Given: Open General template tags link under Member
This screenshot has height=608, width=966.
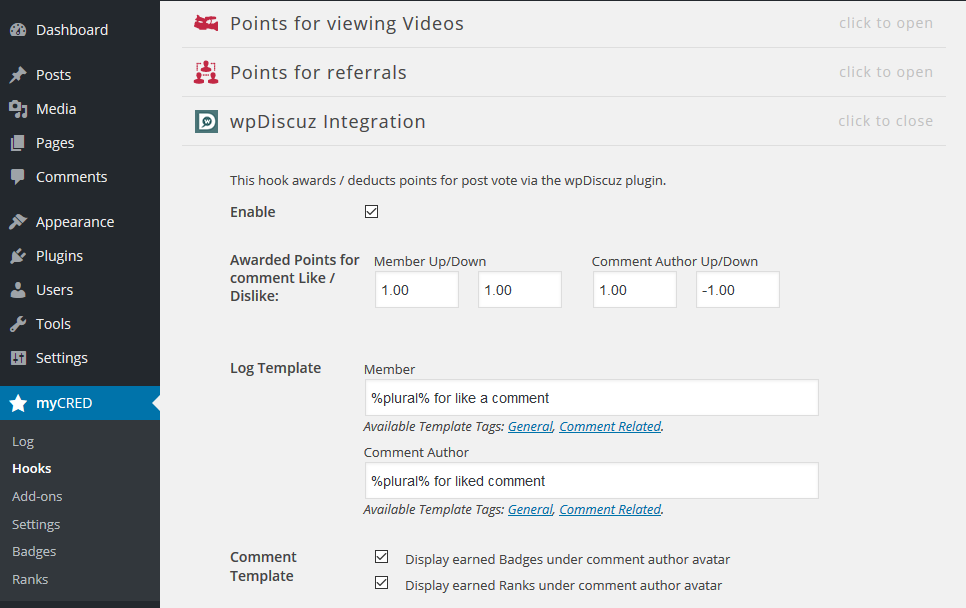Looking at the screenshot, I should click(x=530, y=426).
